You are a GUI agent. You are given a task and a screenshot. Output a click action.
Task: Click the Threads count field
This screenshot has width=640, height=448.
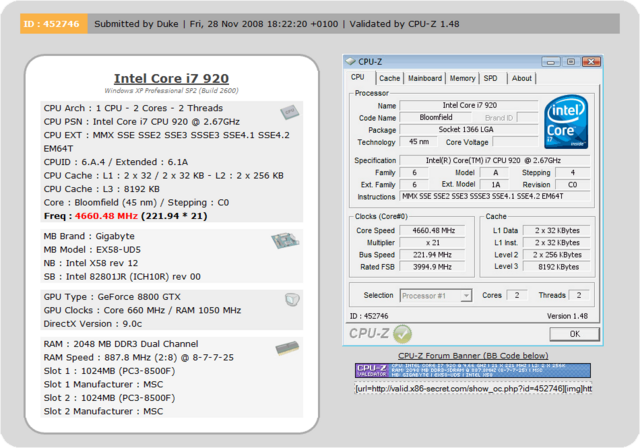579,295
